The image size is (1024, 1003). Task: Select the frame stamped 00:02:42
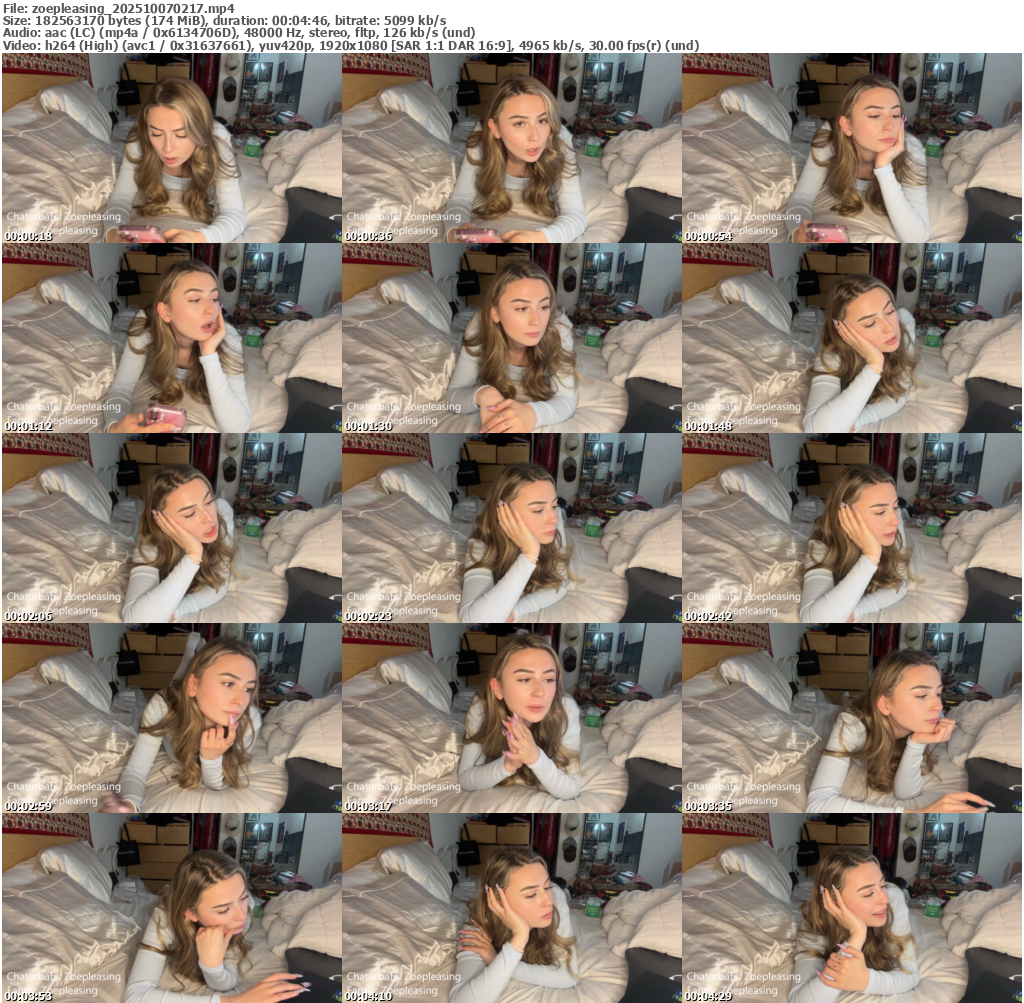click(852, 528)
